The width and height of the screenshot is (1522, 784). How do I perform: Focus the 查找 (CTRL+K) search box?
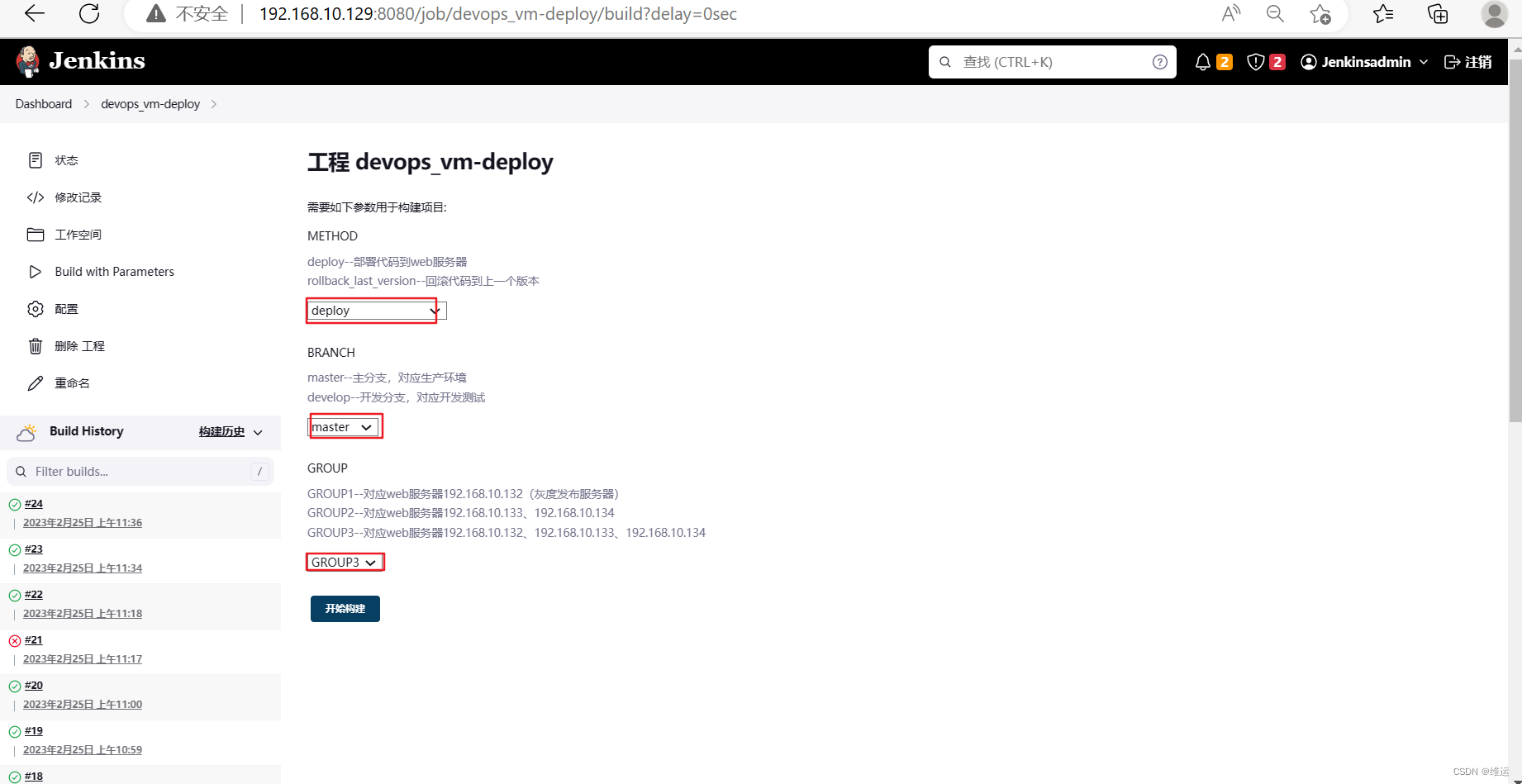(x=1053, y=62)
